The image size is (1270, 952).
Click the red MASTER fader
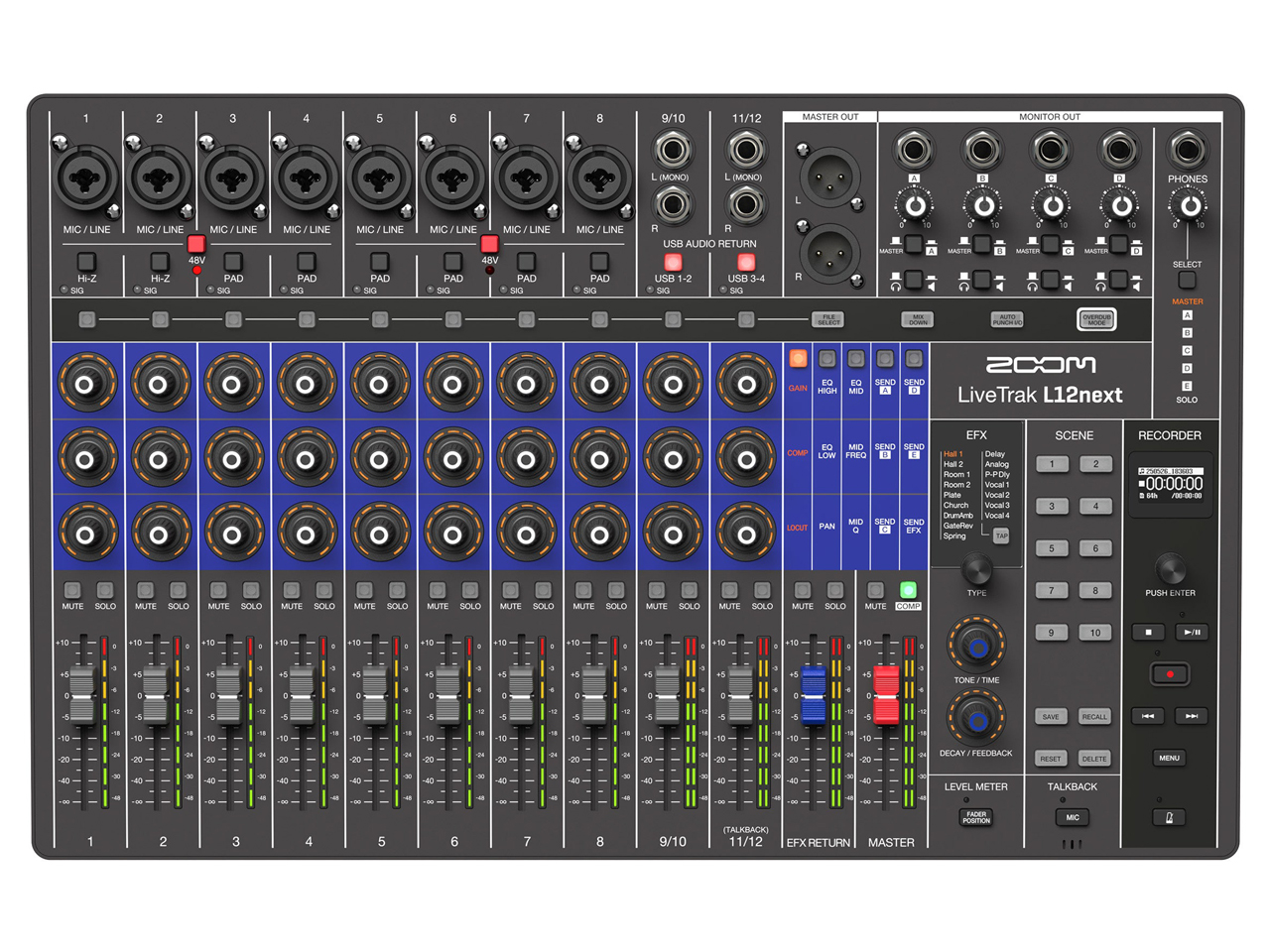click(x=886, y=694)
